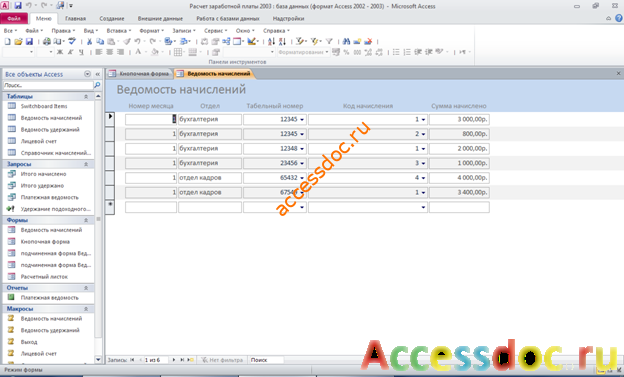This screenshot has width=624, height=377.
Task: Open the Все объекты Access dropdown
Action: click(x=88, y=74)
